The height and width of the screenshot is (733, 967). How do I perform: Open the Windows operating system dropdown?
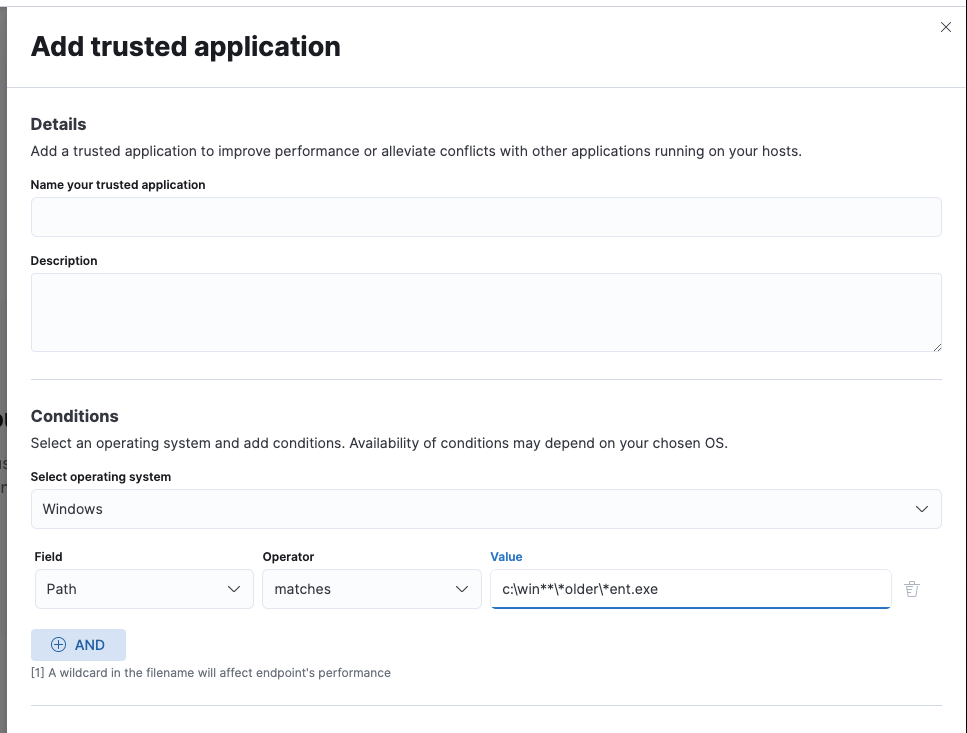(486, 509)
